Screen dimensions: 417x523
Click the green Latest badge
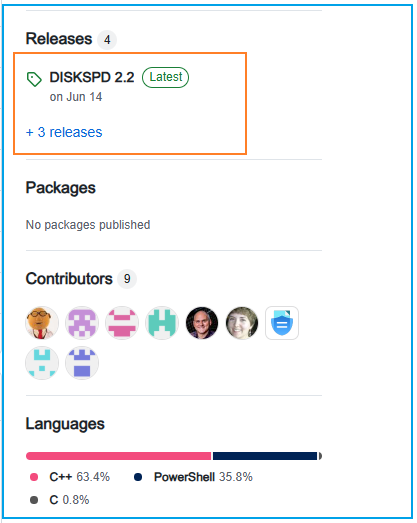pos(165,77)
